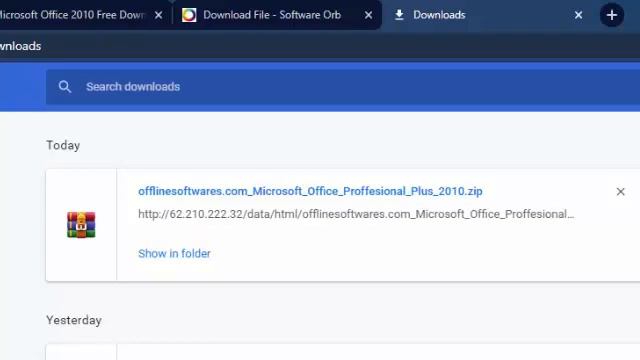The width and height of the screenshot is (640, 360).
Task: Click the Today heading
Action: [x=63, y=145]
